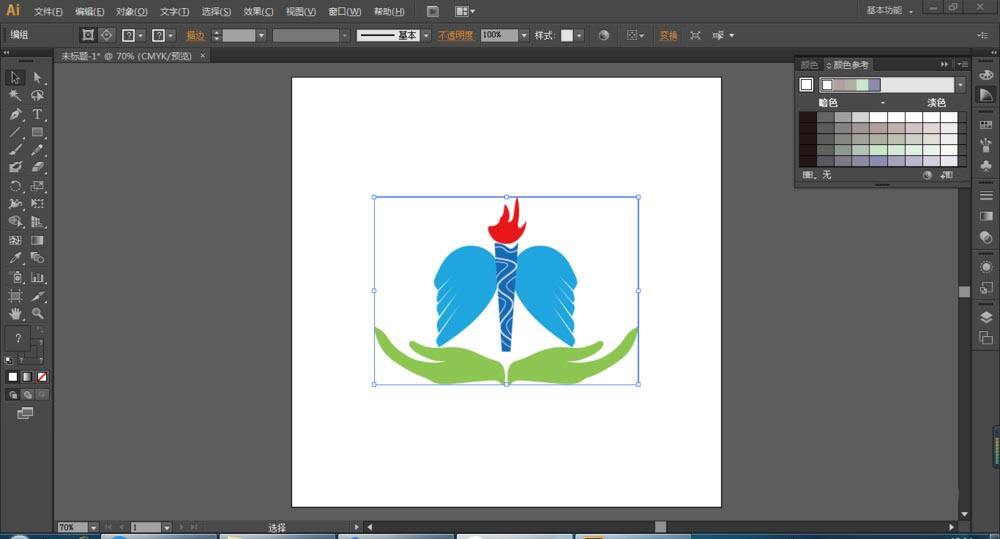Select the Type tool
The image size is (1000, 539).
tap(37, 114)
